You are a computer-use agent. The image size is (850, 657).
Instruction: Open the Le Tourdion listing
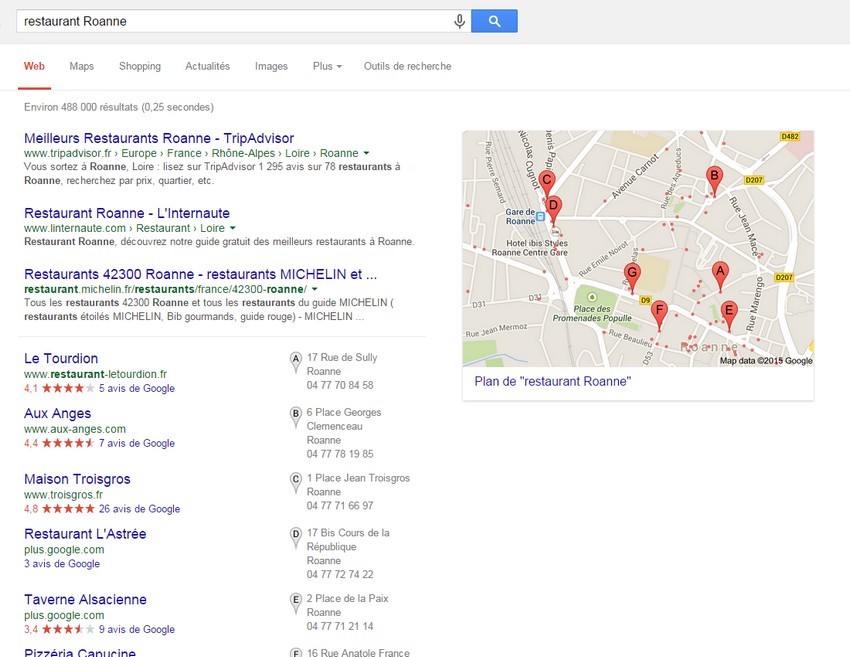[61, 358]
